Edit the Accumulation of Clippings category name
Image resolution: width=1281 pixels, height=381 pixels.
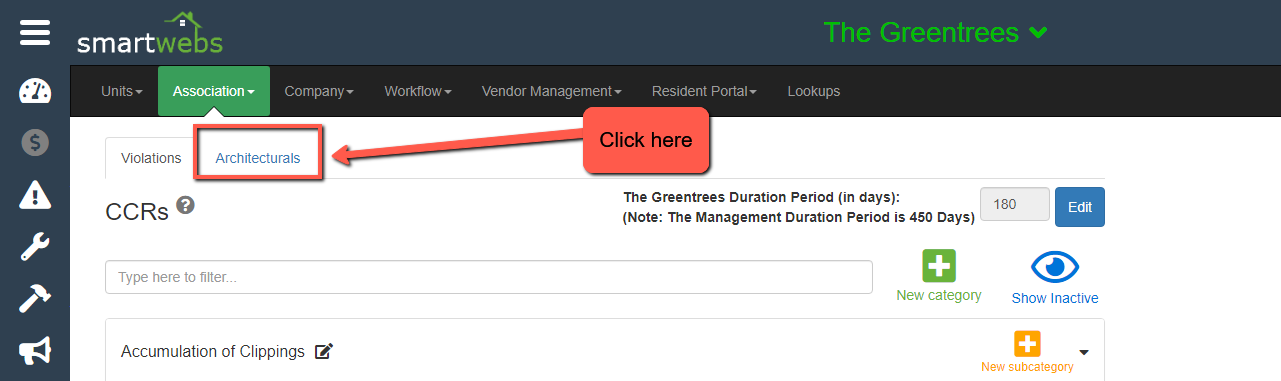tap(323, 351)
